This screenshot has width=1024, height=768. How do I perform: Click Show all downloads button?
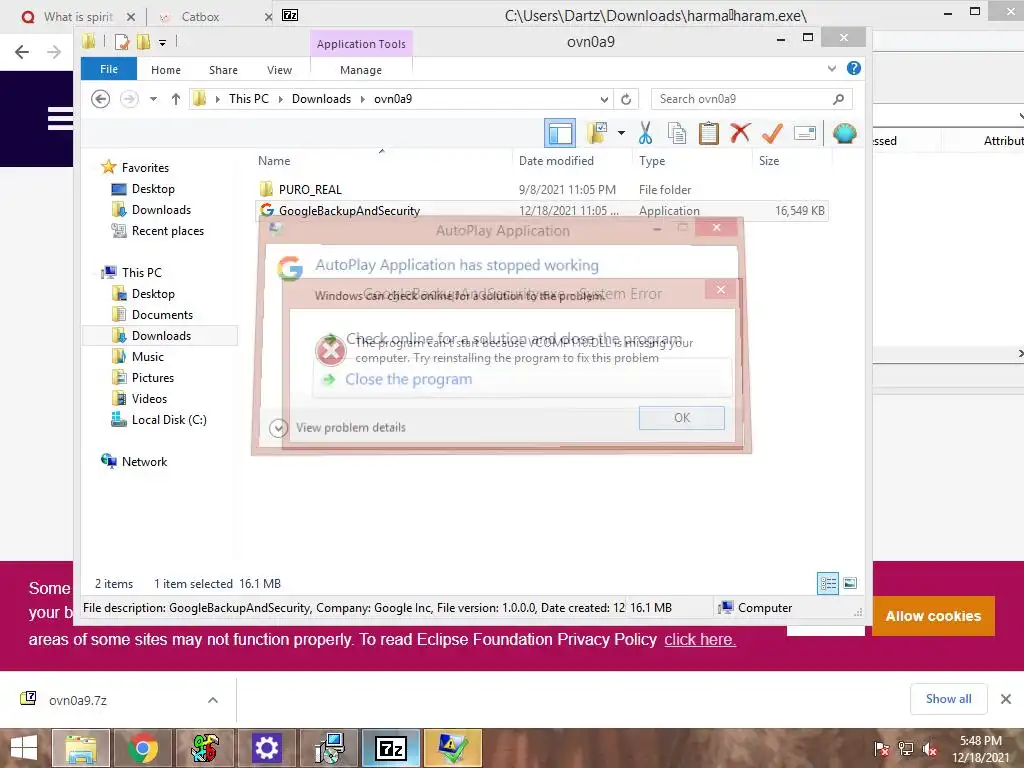(948, 699)
